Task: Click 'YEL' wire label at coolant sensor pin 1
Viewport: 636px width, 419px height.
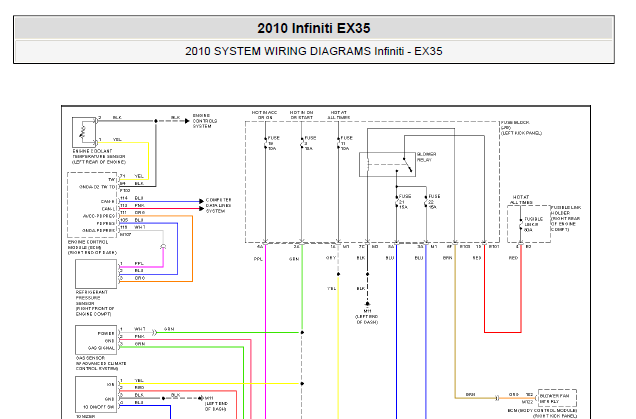Action: pyautogui.click(x=117, y=140)
